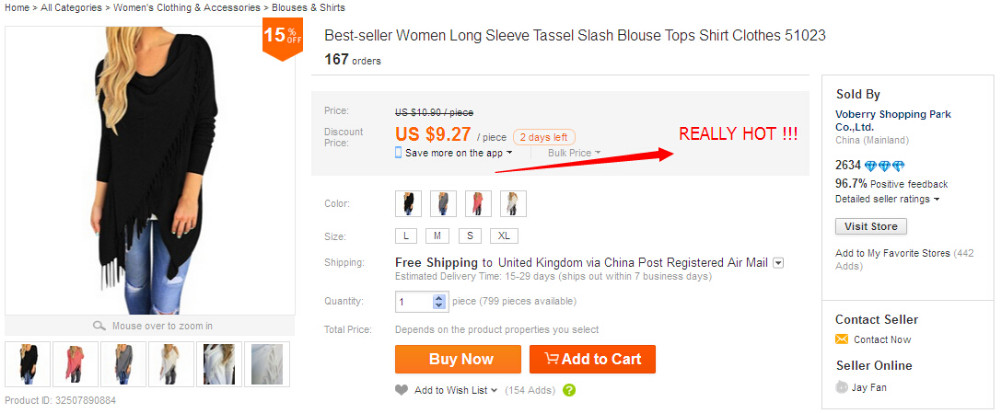Expand the Bulk Price dropdown
The height and width of the screenshot is (413, 1000).
[x=574, y=153]
